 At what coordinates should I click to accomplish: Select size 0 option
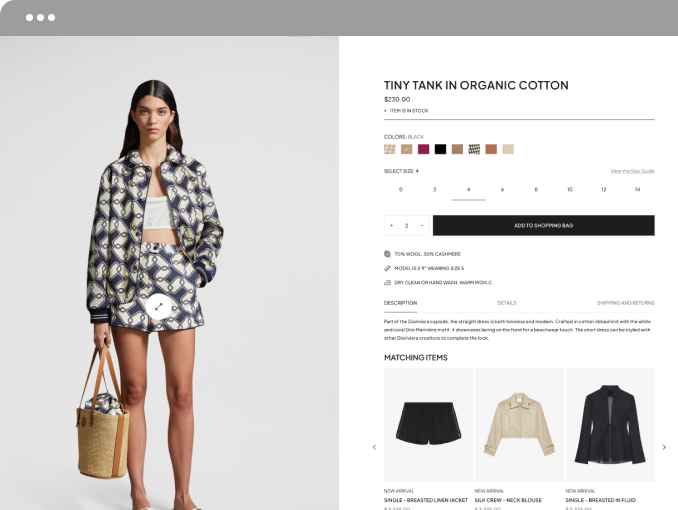pos(401,189)
